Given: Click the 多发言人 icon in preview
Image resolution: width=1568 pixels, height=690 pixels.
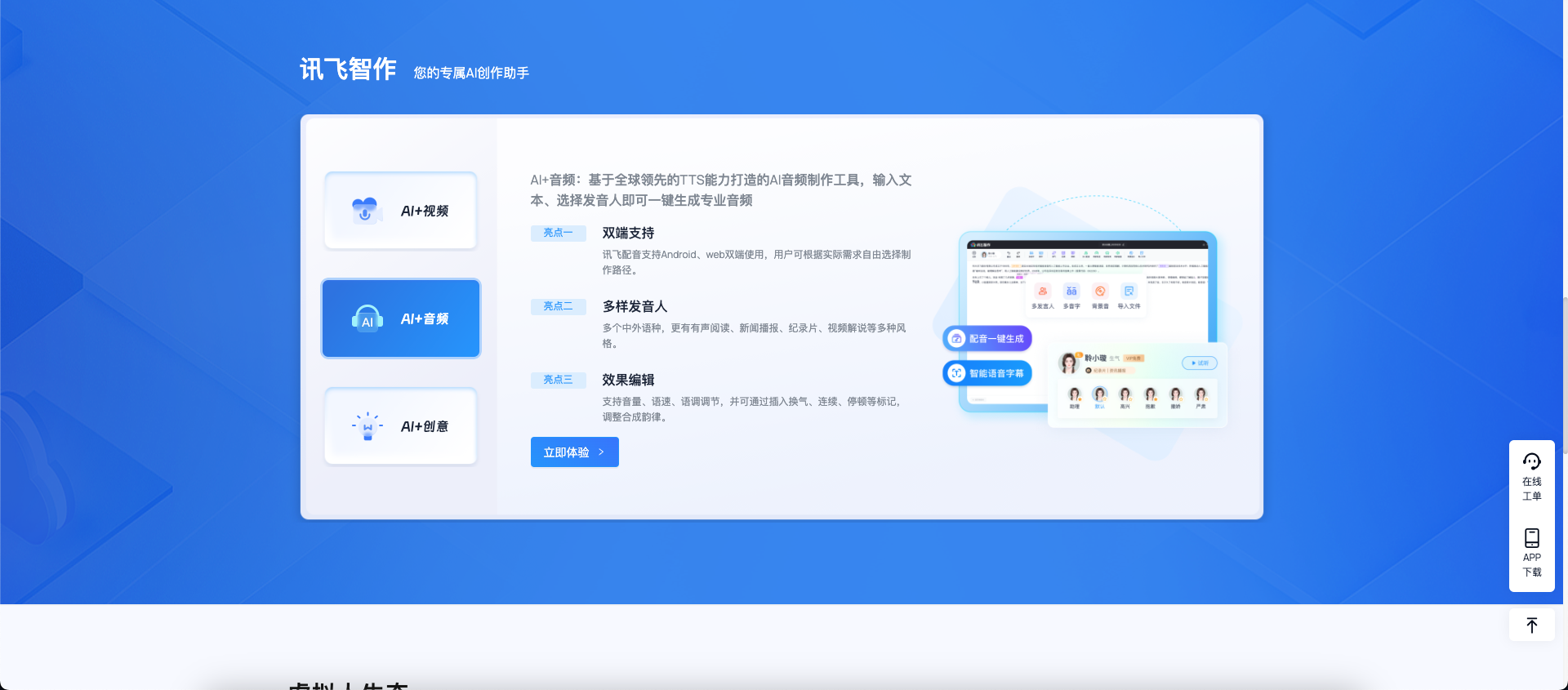Looking at the screenshot, I should point(1042,292).
